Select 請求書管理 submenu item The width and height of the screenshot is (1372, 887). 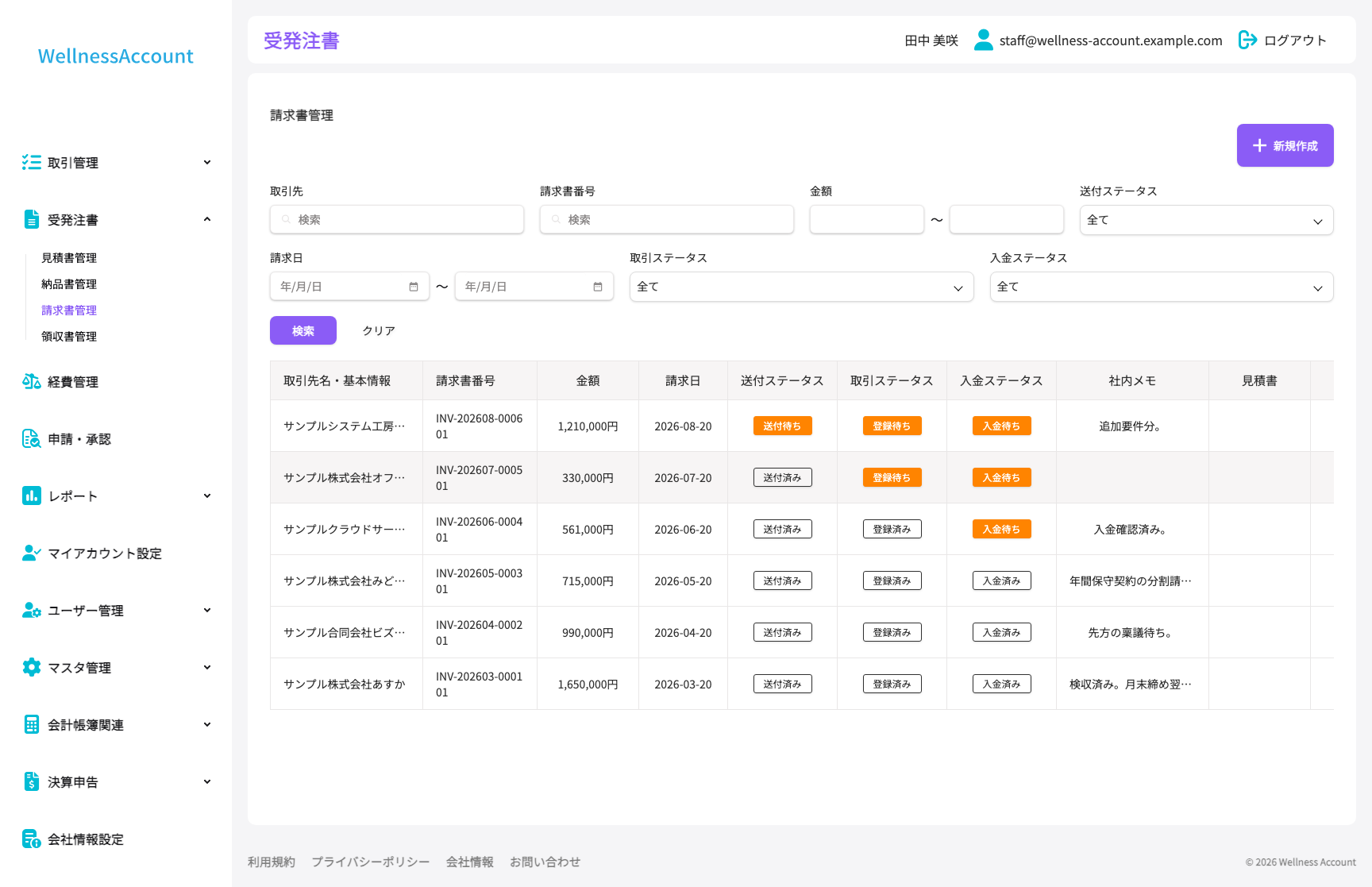(x=69, y=310)
